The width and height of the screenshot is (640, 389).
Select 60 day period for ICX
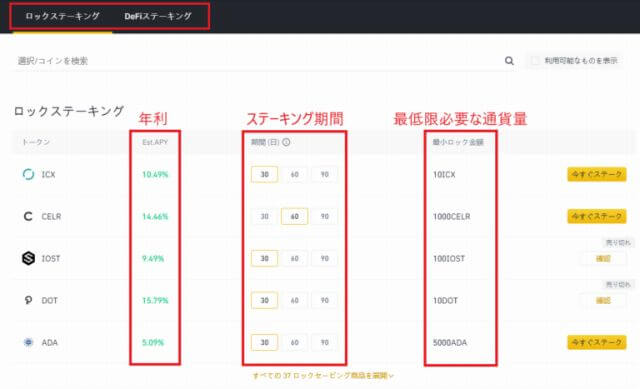tap(294, 174)
